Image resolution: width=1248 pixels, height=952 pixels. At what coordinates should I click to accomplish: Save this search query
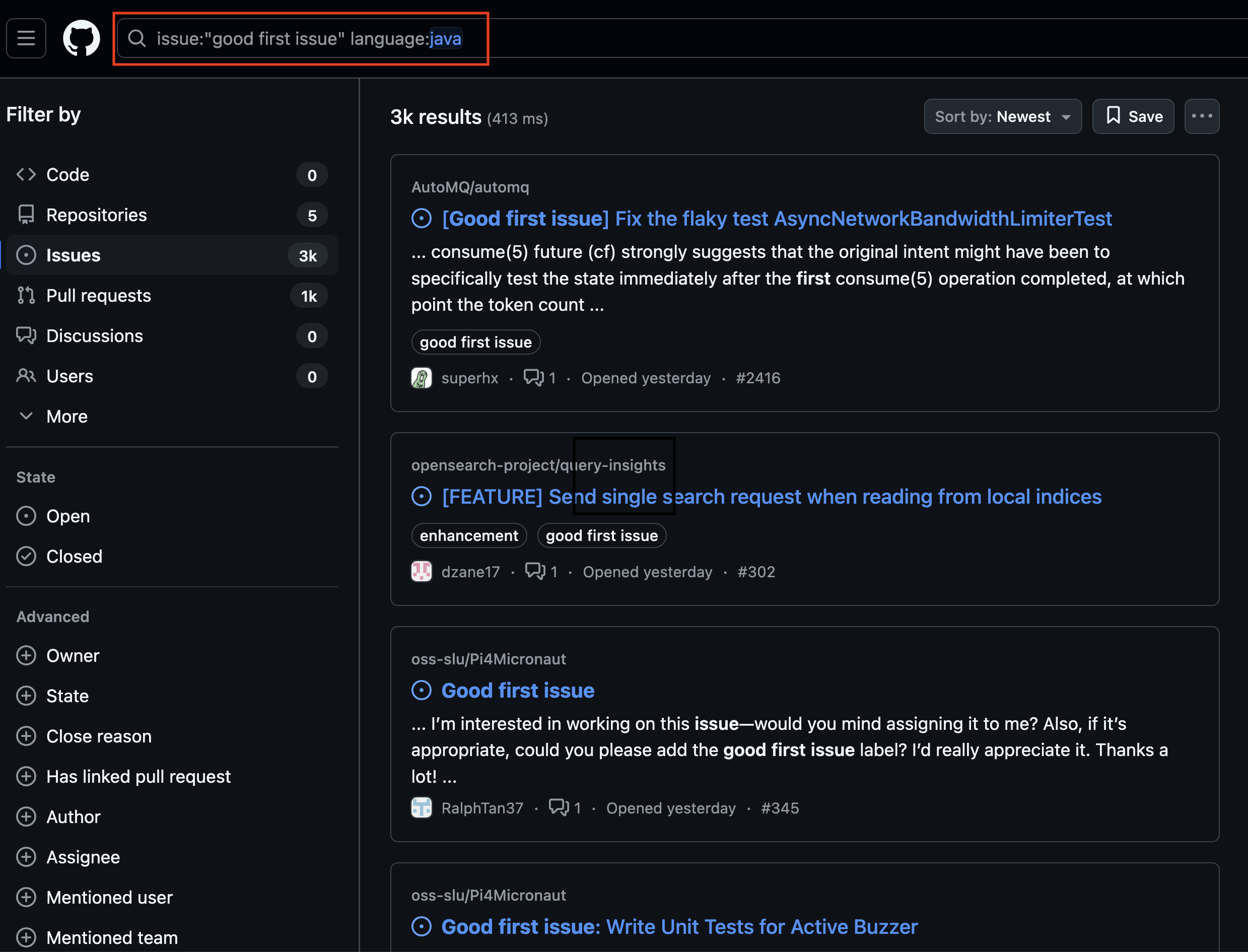point(1133,116)
